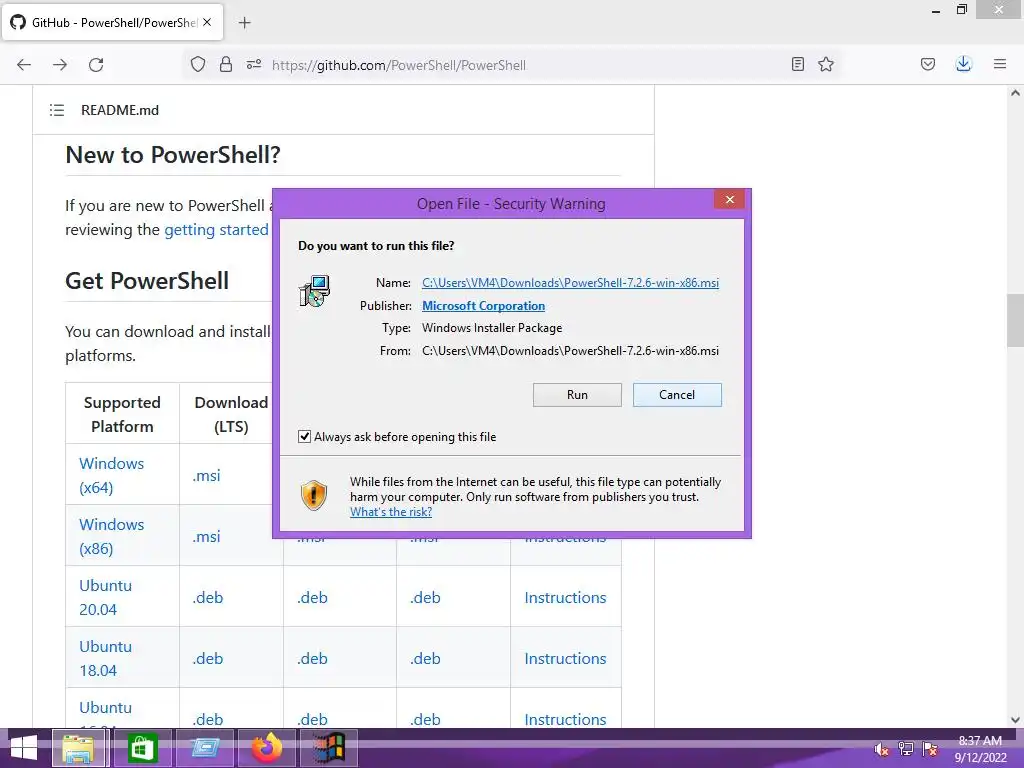Click the Run button in security warning

tap(577, 394)
